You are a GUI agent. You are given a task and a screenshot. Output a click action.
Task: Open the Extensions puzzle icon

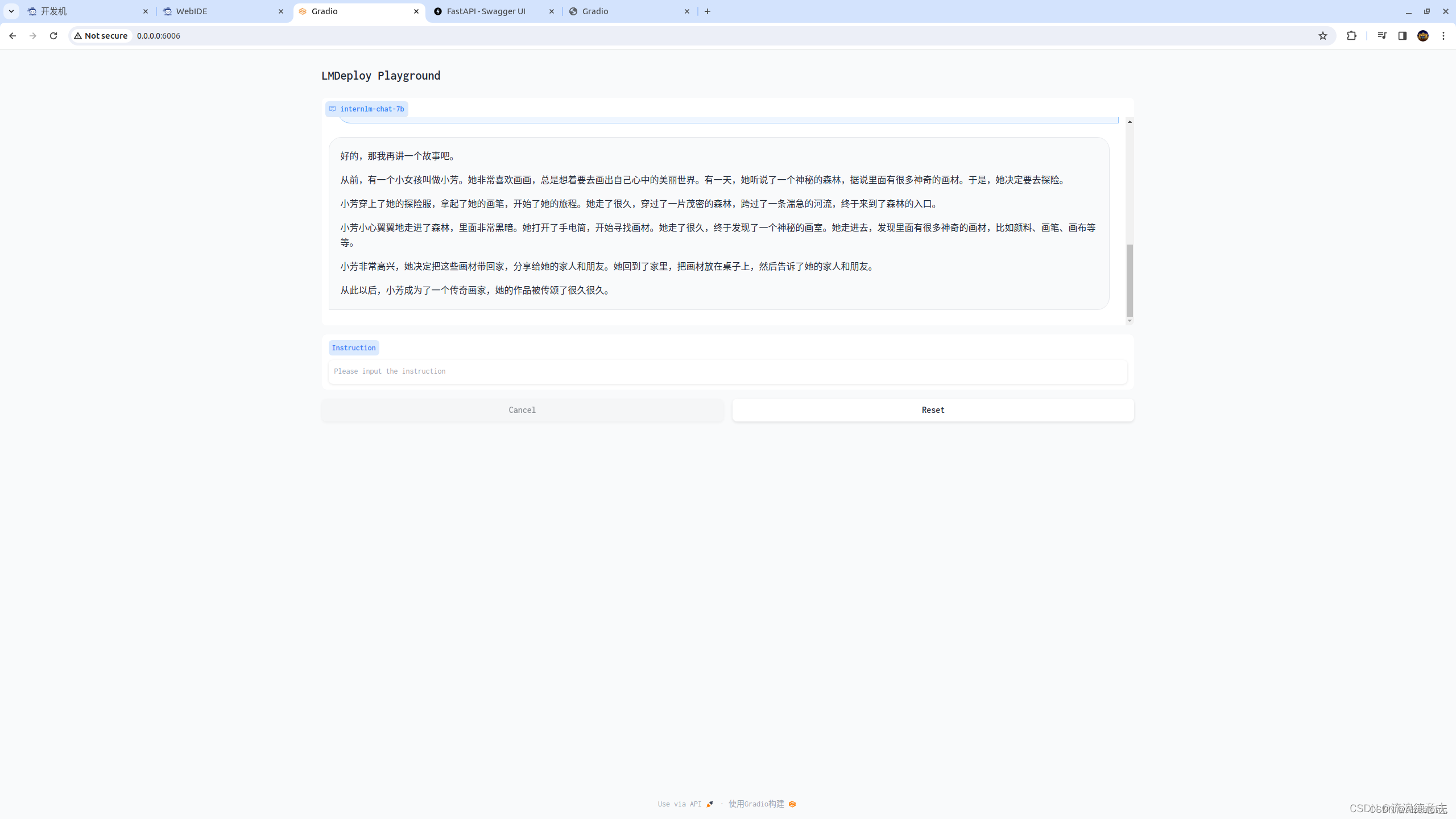[x=1352, y=36]
